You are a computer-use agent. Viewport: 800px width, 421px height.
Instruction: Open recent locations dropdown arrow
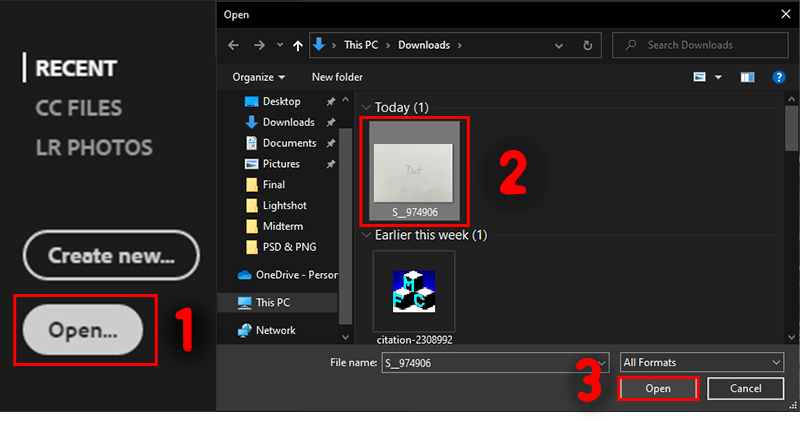tap(280, 45)
